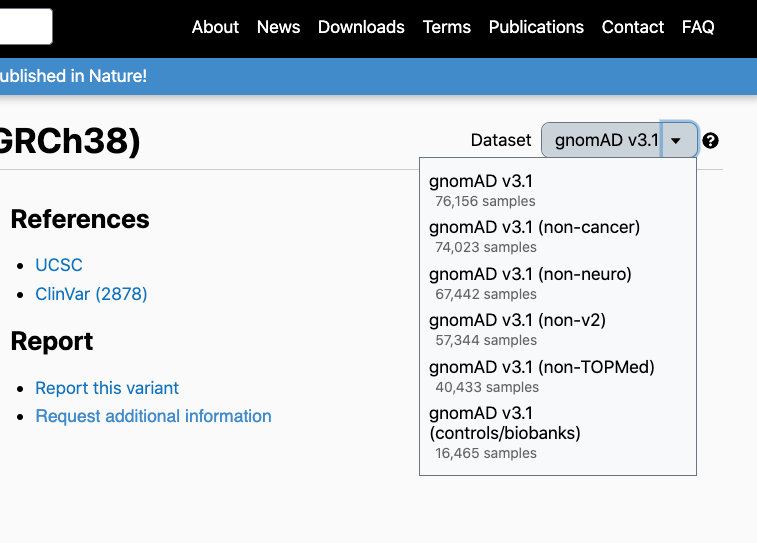Image resolution: width=757 pixels, height=543 pixels.
Task: Expand the Dataset dropdown arrow
Action: pos(677,141)
